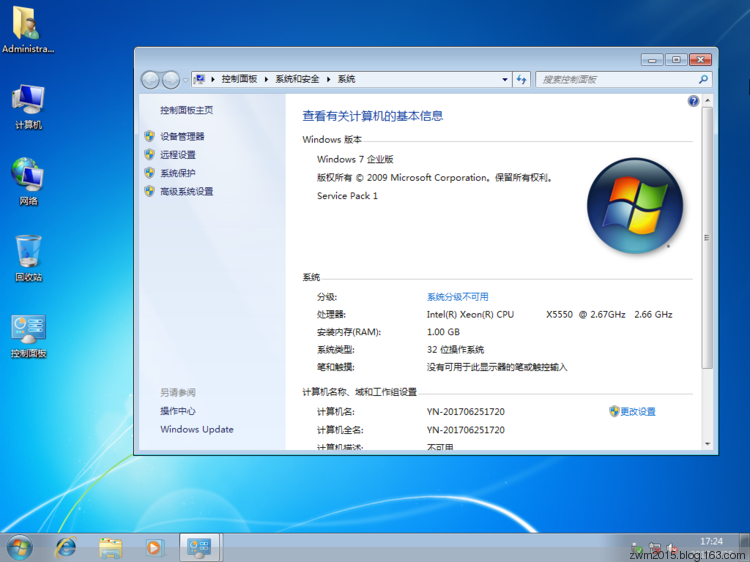Click the 1.00 GB memory value
This screenshot has height=562, width=750.
click(443, 332)
